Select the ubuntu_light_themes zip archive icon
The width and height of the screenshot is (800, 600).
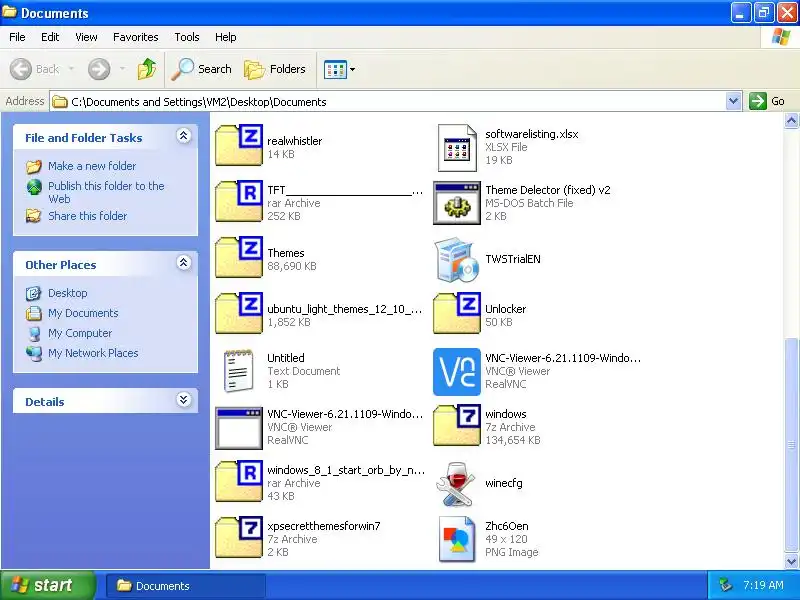239,313
